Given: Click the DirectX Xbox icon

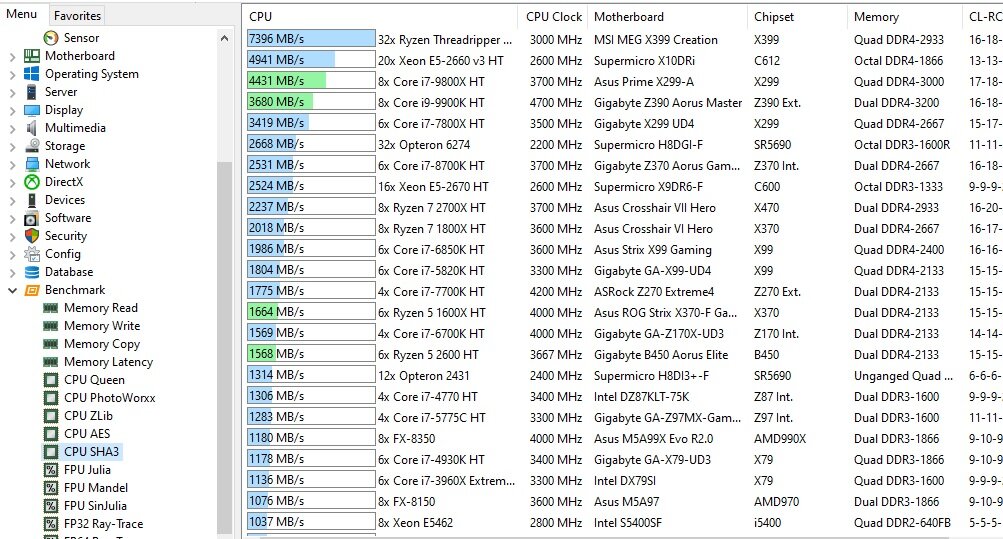Looking at the screenshot, I should [31, 182].
